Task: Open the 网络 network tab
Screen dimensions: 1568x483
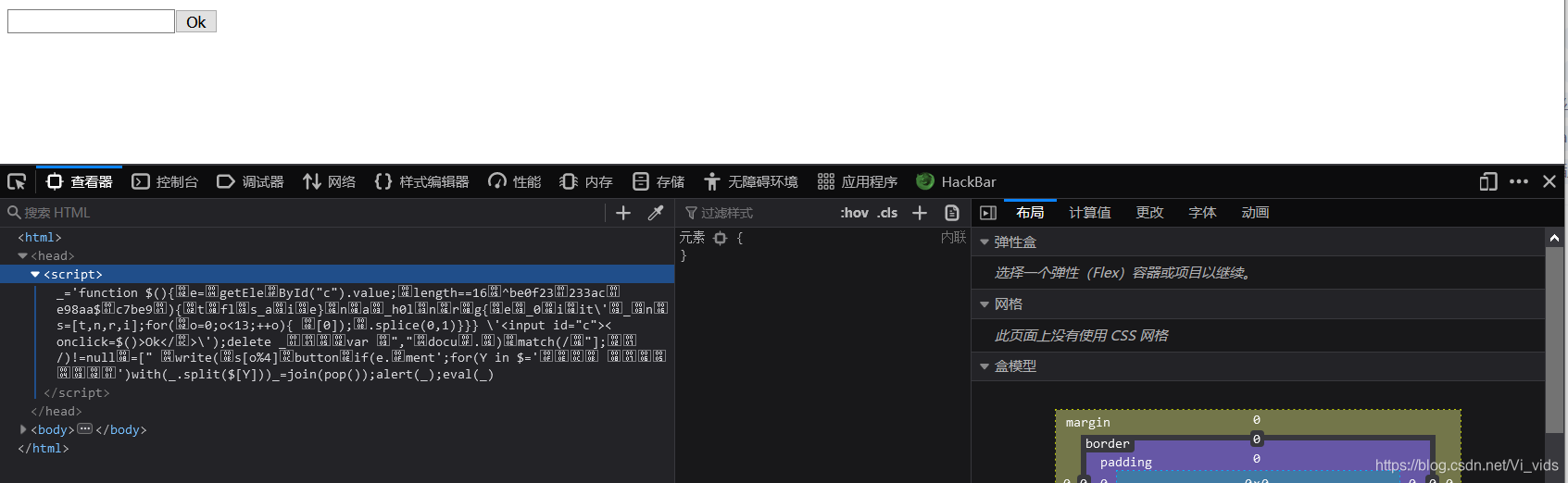Action: (x=329, y=181)
